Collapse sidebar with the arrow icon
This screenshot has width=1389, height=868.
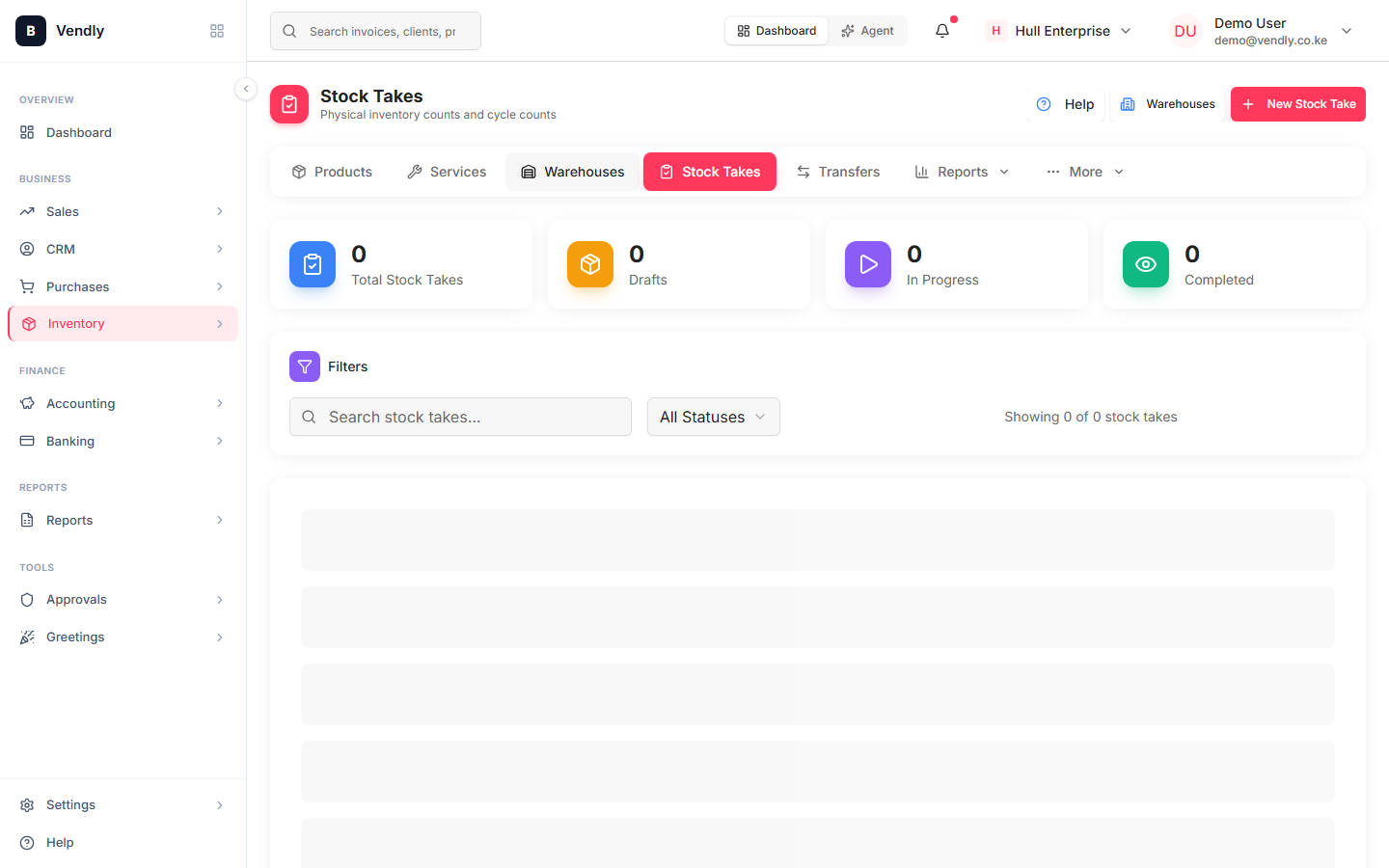coord(246,89)
